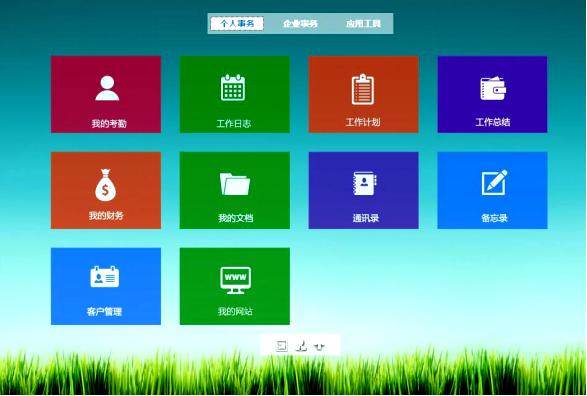Screen dimensions: 587x396
Task: Click the U-shaped icon in bottom bar
Action: point(319,347)
